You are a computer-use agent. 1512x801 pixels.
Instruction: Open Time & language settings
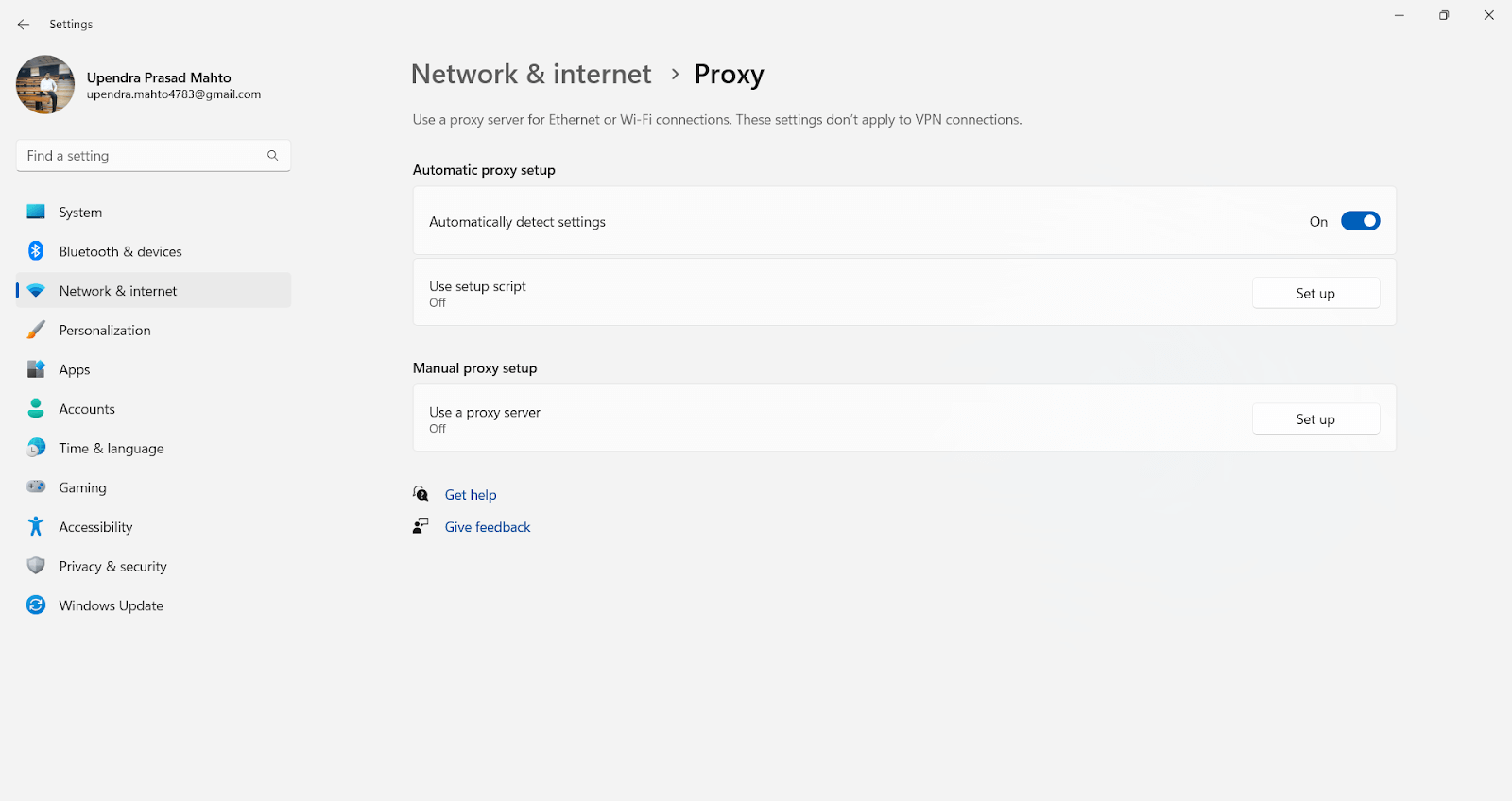pyautogui.click(x=111, y=448)
